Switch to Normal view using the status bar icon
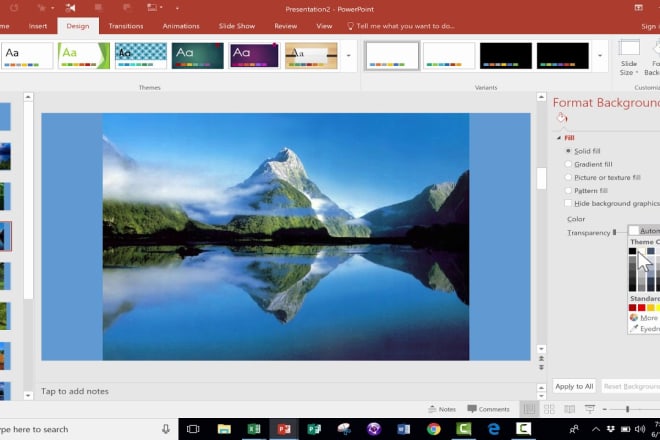The image size is (660, 440). point(530,409)
